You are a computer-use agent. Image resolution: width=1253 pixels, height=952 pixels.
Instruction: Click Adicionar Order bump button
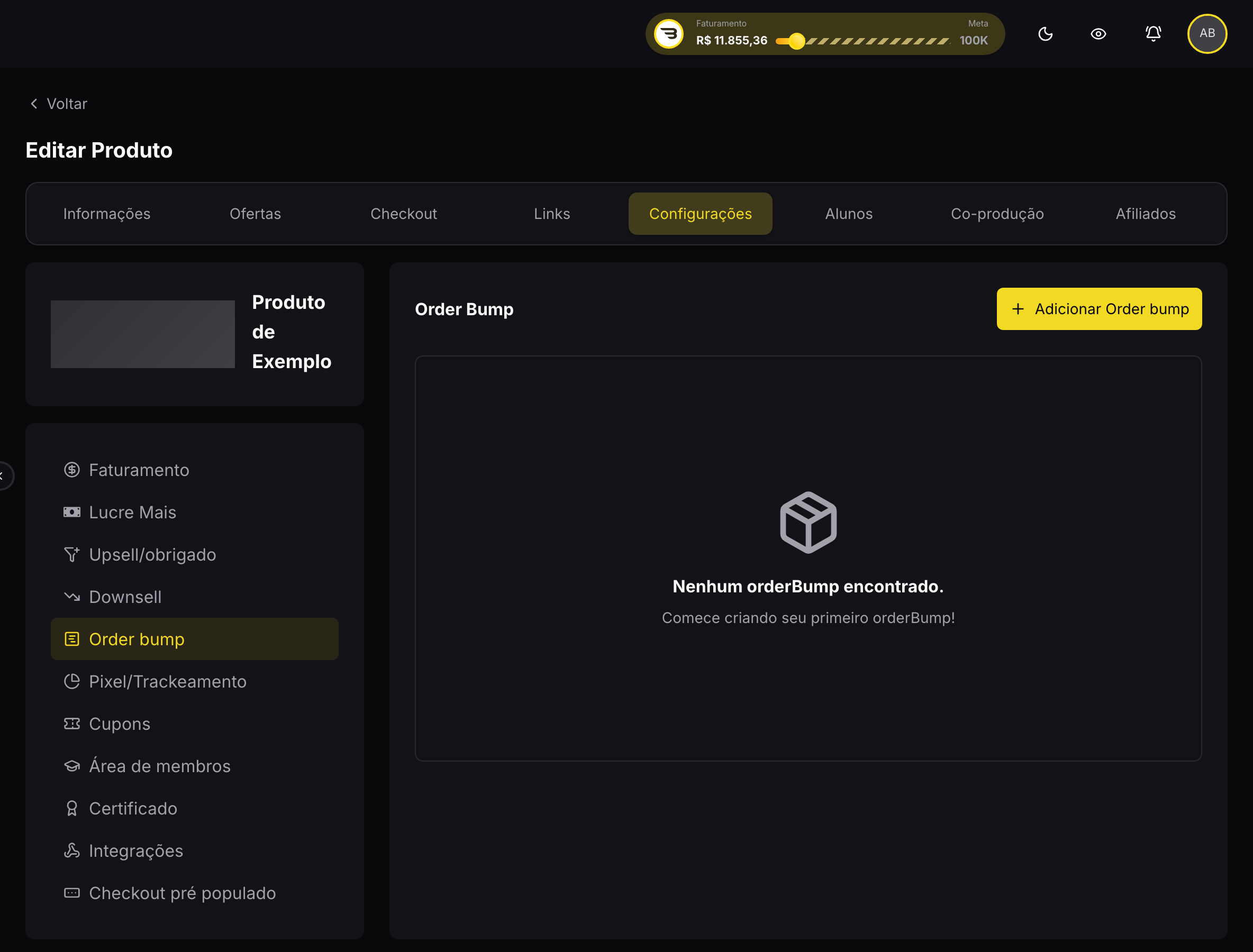1099,309
